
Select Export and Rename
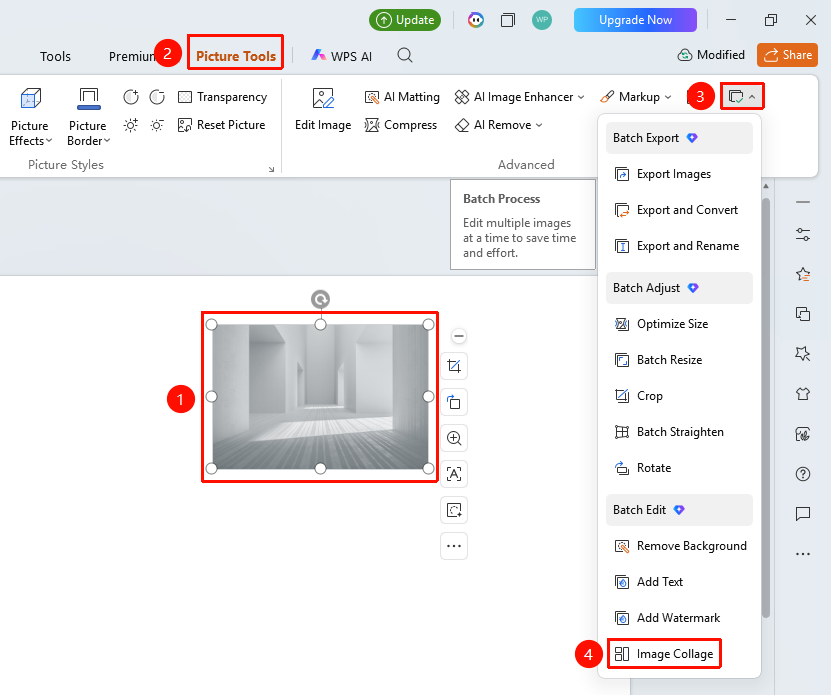pos(679,246)
